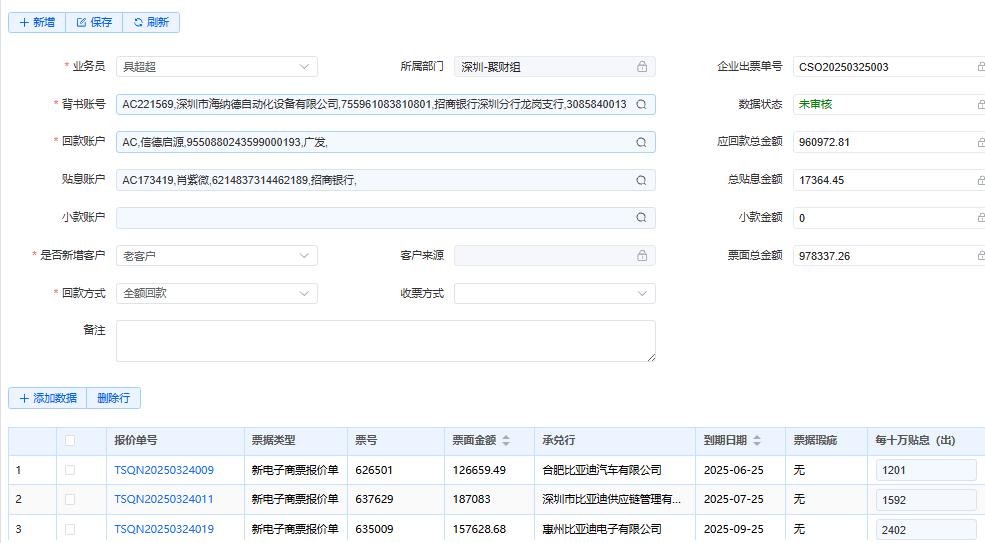This screenshot has width=985, height=543.
Task: Click search icon in 回款账户 field
Action: [x=641, y=143]
